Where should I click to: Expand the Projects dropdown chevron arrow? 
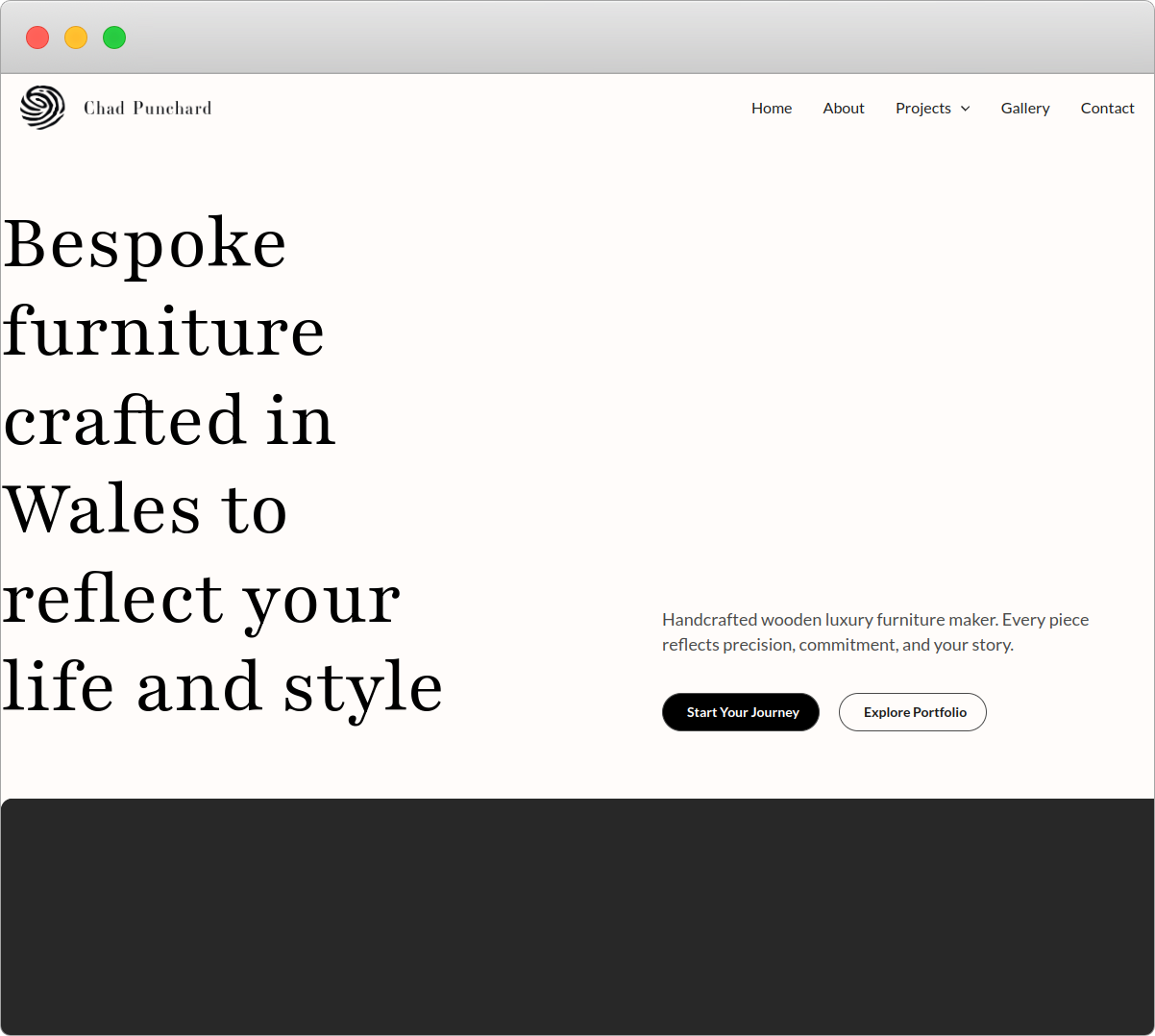[965, 109]
